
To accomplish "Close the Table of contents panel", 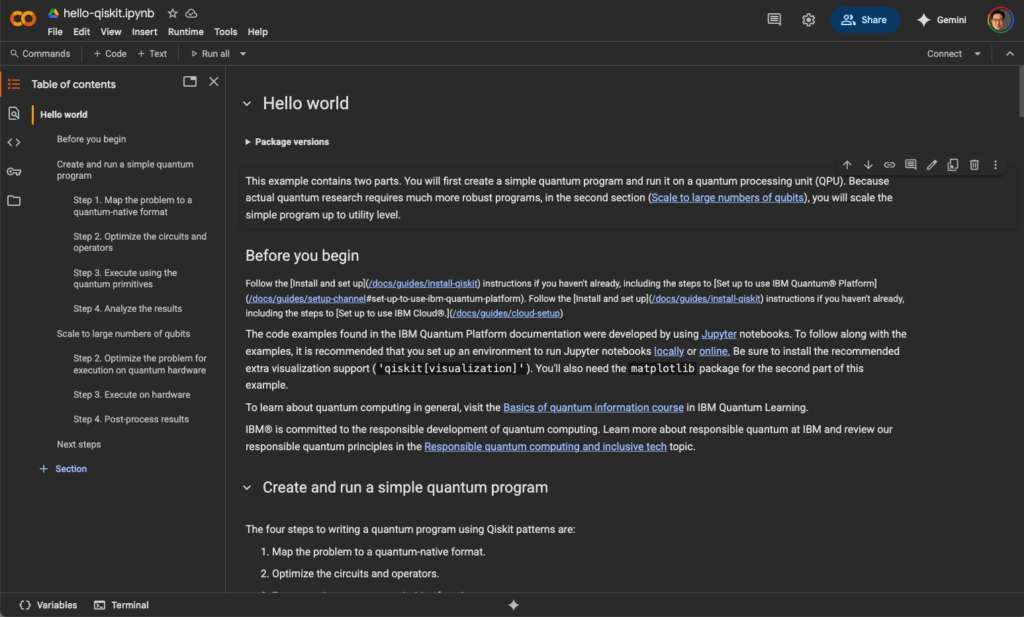I will point(214,82).
